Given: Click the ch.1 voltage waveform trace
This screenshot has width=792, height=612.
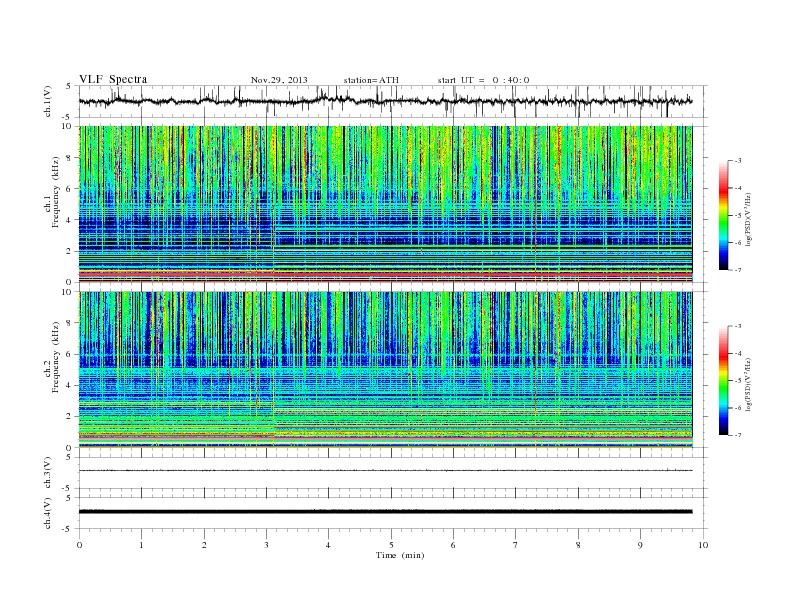Looking at the screenshot, I should tap(385, 101).
